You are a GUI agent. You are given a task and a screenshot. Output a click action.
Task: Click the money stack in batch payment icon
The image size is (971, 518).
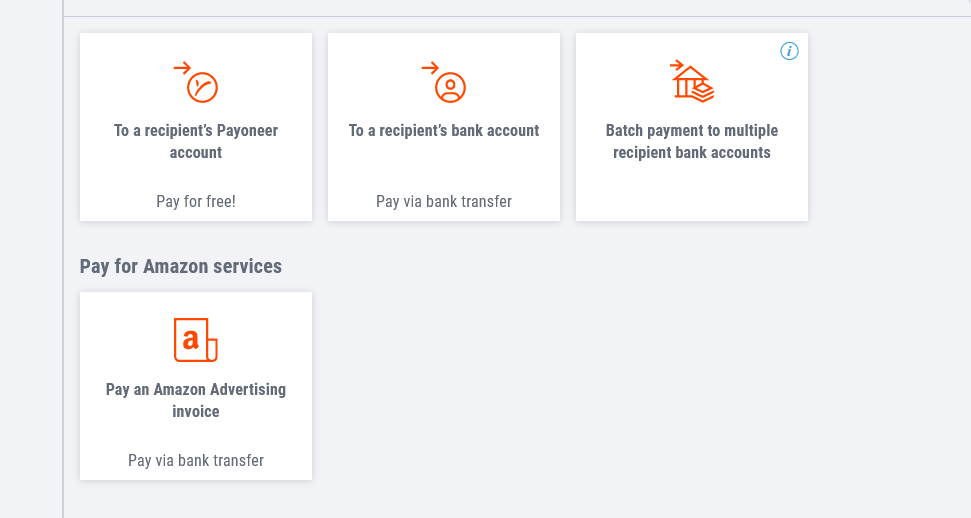tap(702, 92)
